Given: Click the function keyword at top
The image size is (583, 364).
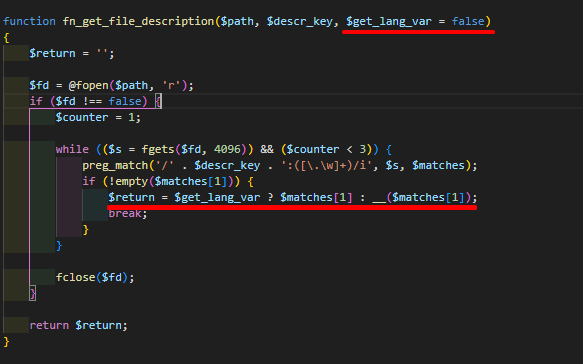Looking at the screenshot, I should pyautogui.click(x=29, y=21).
